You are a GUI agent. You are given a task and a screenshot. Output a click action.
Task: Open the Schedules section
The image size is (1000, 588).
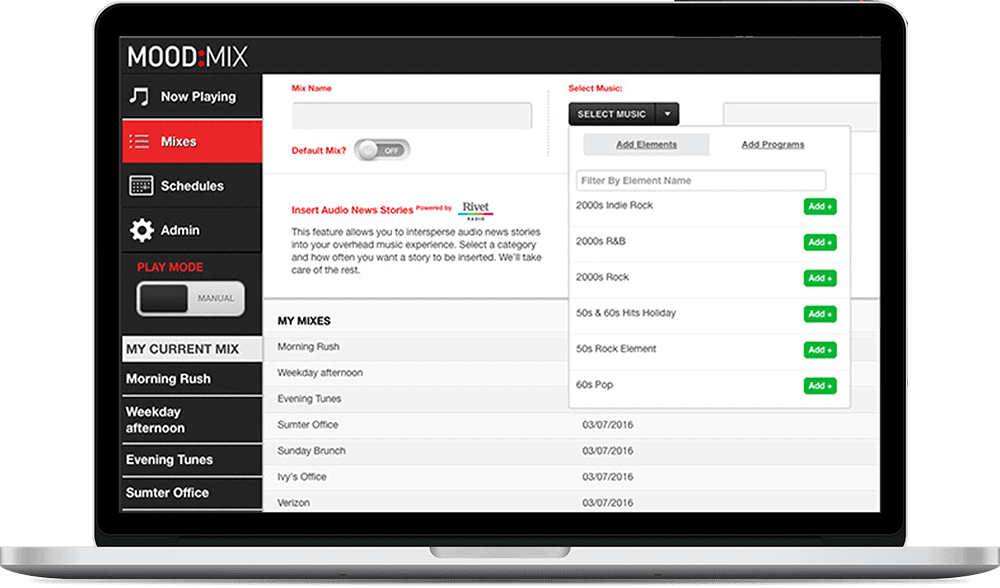192,186
